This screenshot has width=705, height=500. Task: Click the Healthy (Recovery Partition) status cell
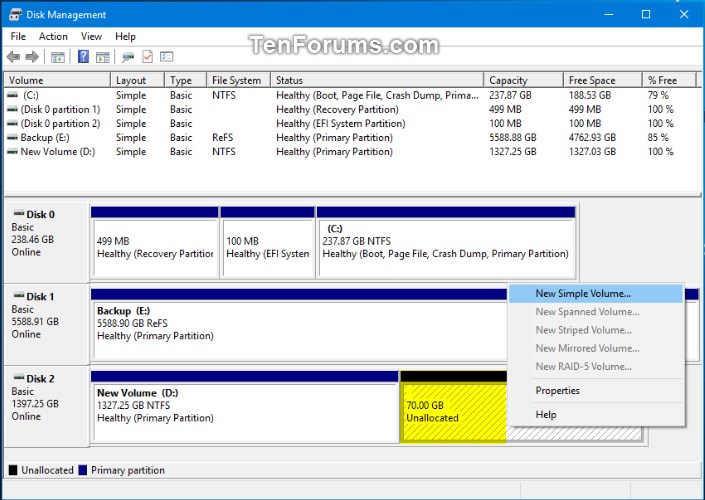pos(337,109)
